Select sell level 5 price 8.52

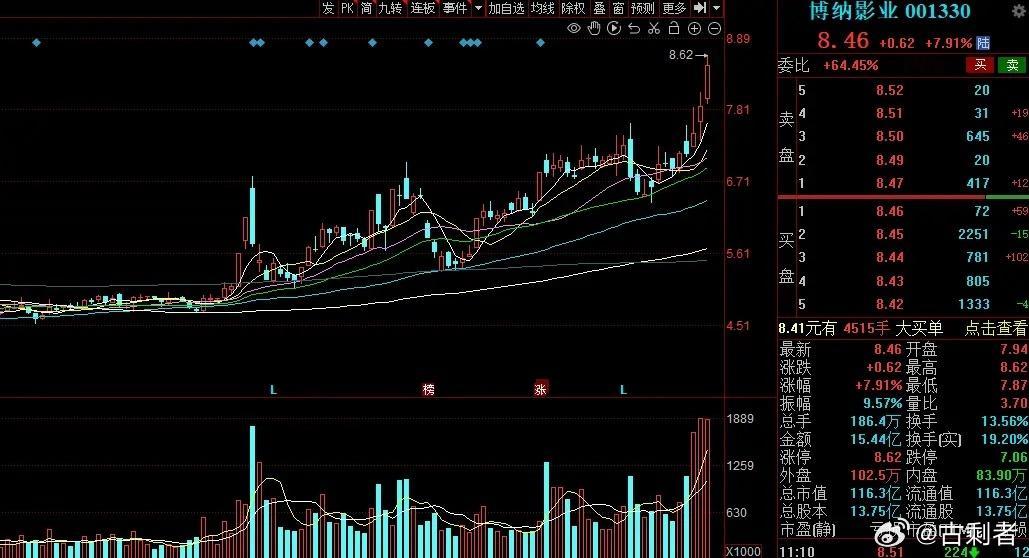click(890, 90)
